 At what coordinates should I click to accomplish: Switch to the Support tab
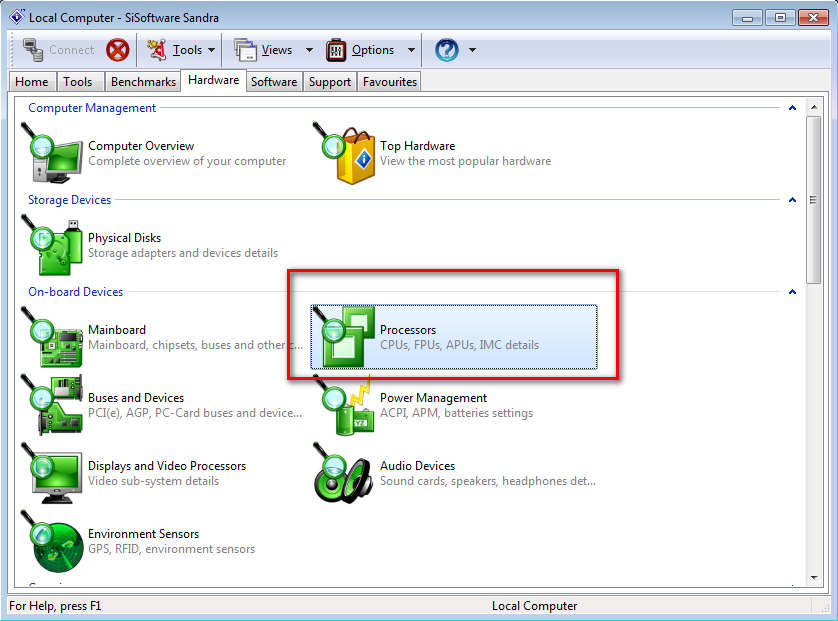(x=330, y=82)
